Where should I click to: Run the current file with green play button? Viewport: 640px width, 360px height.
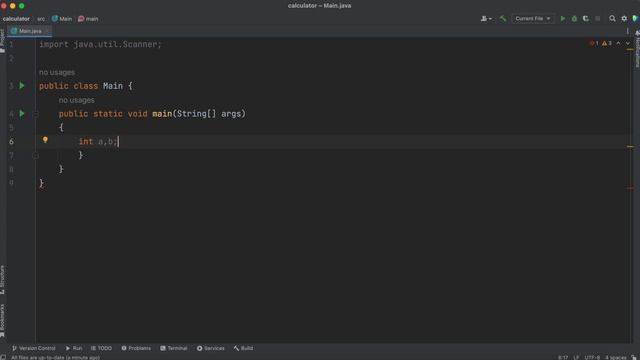[x=563, y=18]
